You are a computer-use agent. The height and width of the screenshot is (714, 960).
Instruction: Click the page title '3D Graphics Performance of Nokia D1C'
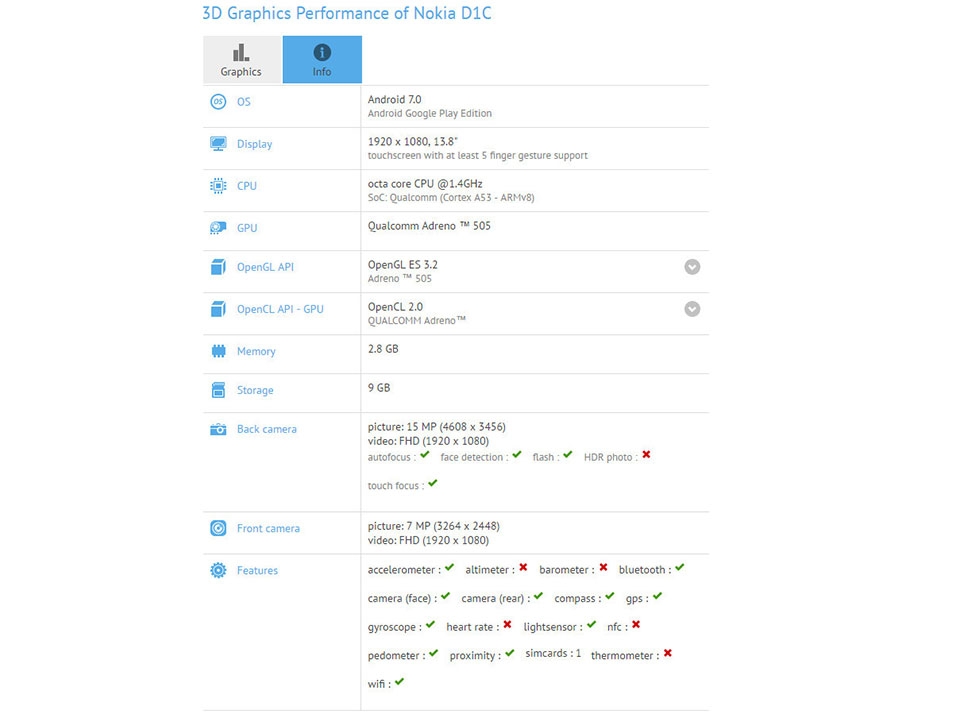(347, 13)
